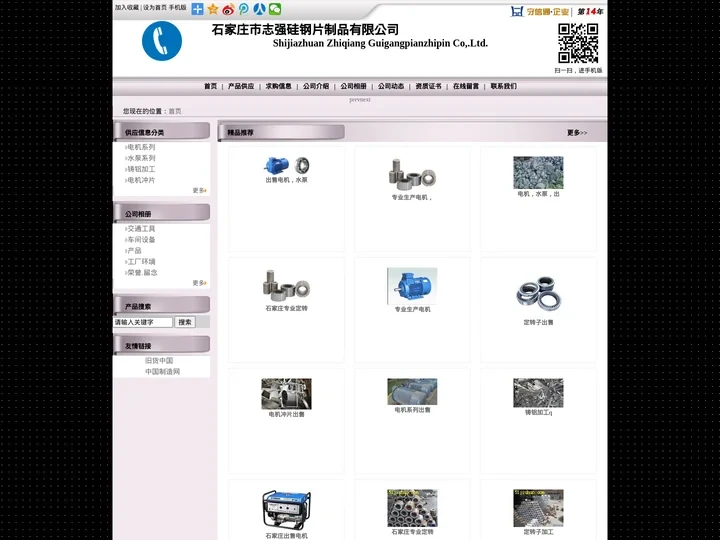Image resolution: width=720 pixels, height=540 pixels.
Task: Click the 守信通·企业 badge icon
Action: pos(540,11)
